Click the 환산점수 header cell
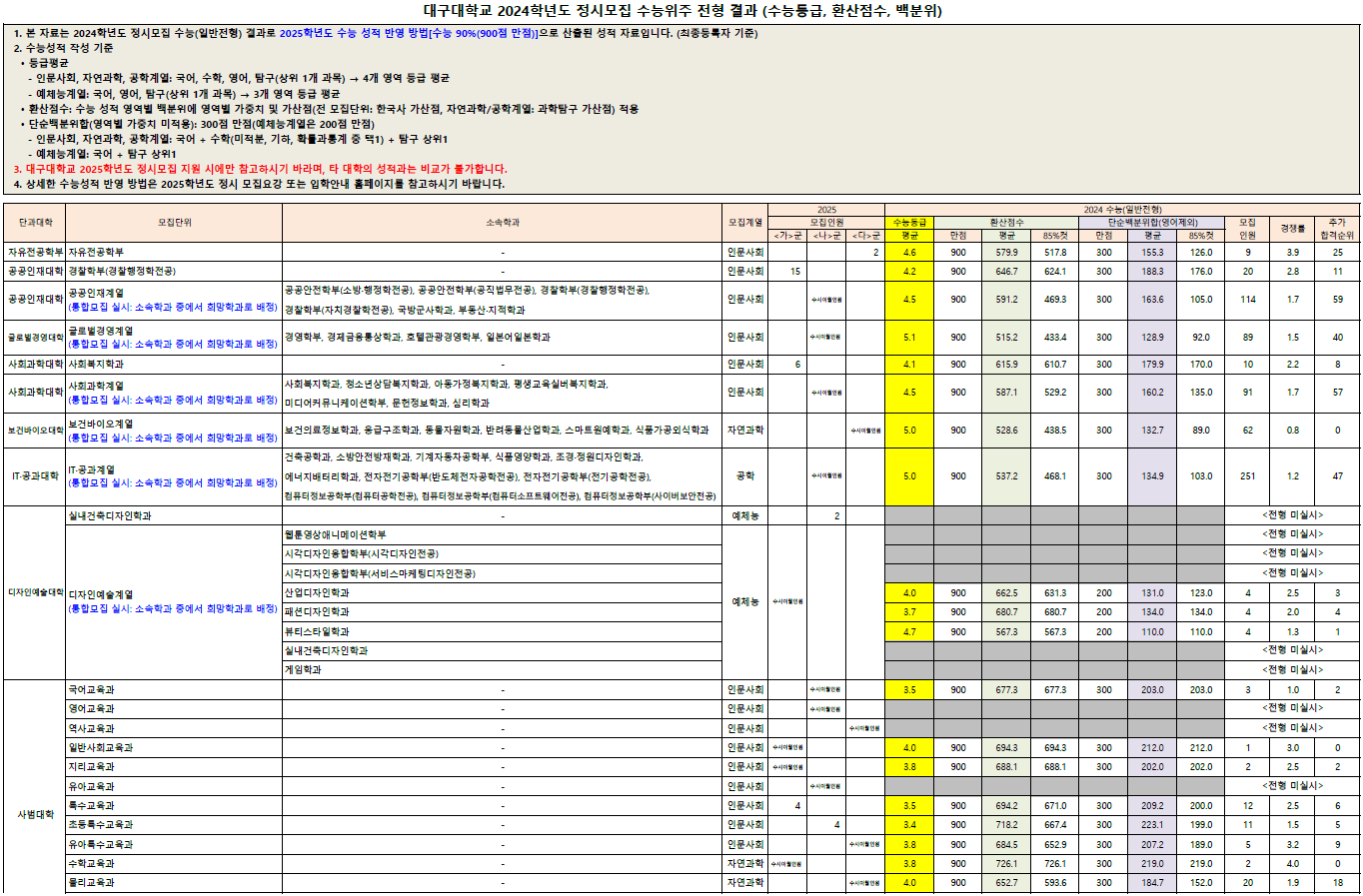The image size is (1363, 896). pyautogui.click(x=1007, y=223)
